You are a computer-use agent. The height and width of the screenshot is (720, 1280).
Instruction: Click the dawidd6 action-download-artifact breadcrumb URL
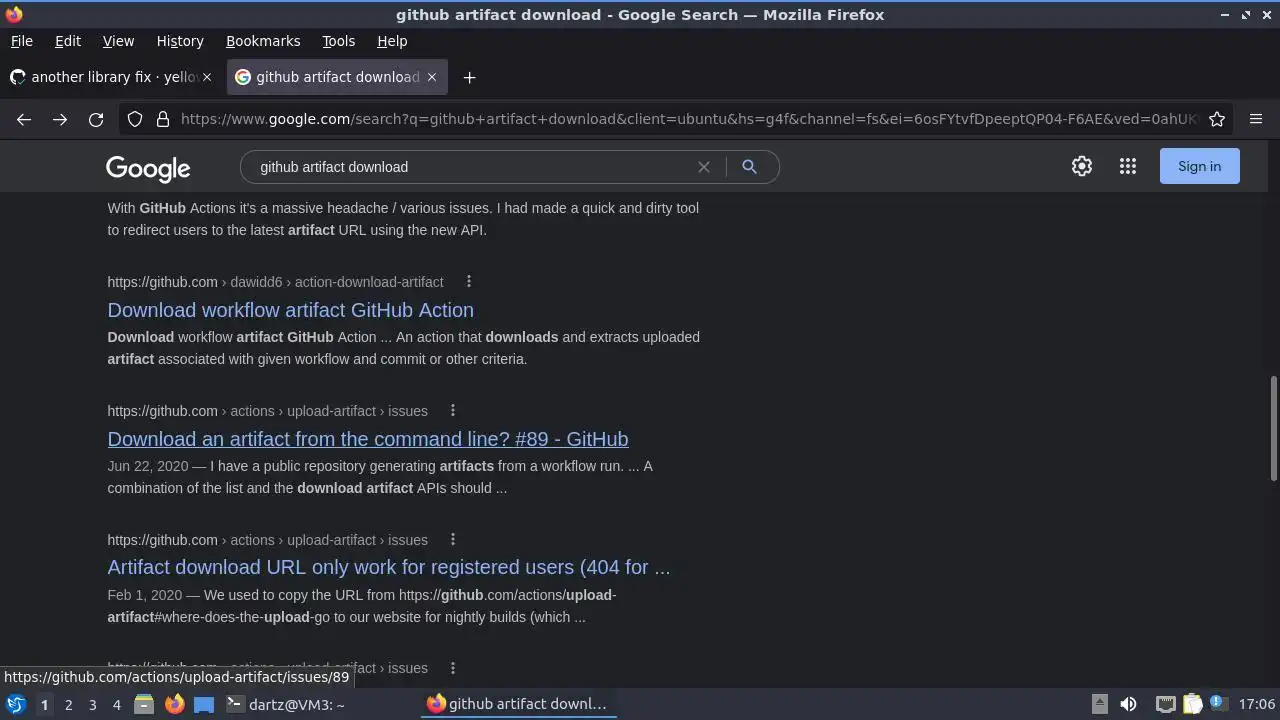pos(275,282)
